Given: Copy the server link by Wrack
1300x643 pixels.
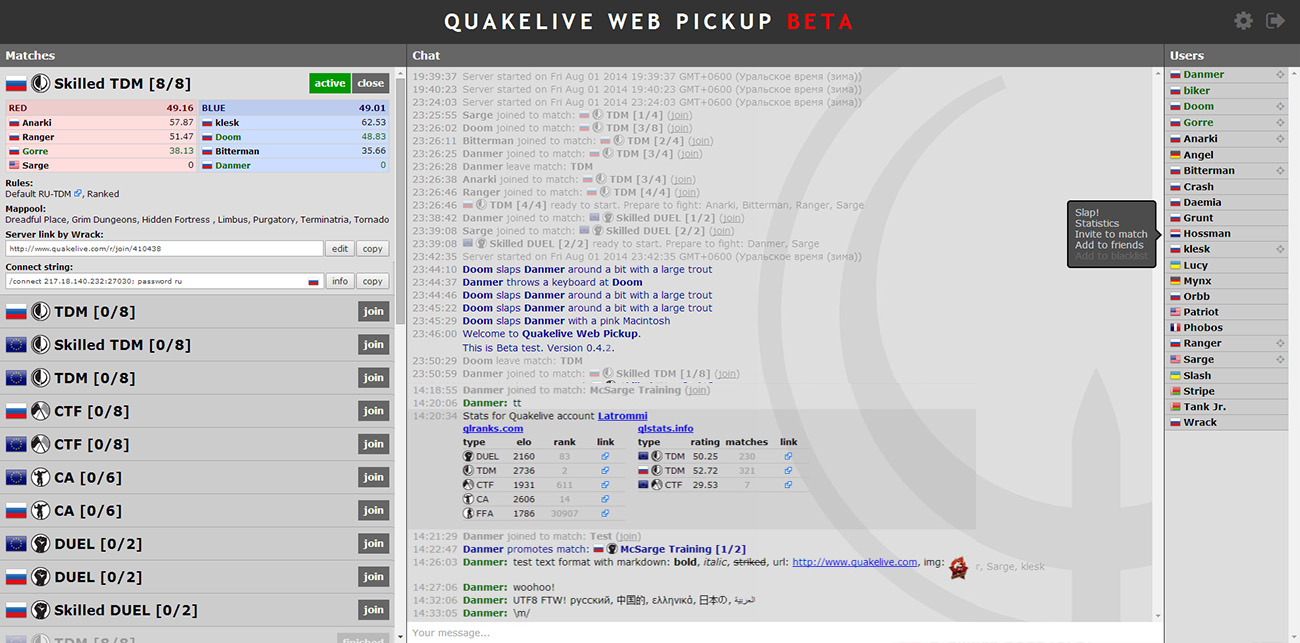Looking at the screenshot, I should point(373,249).
